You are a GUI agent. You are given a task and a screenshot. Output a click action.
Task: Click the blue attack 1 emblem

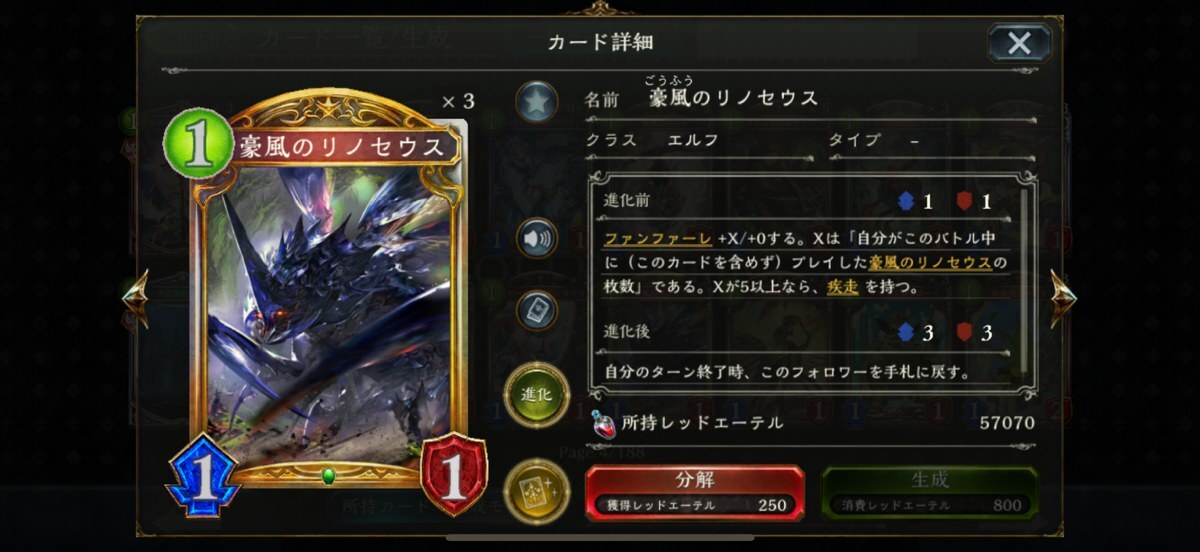201,478
